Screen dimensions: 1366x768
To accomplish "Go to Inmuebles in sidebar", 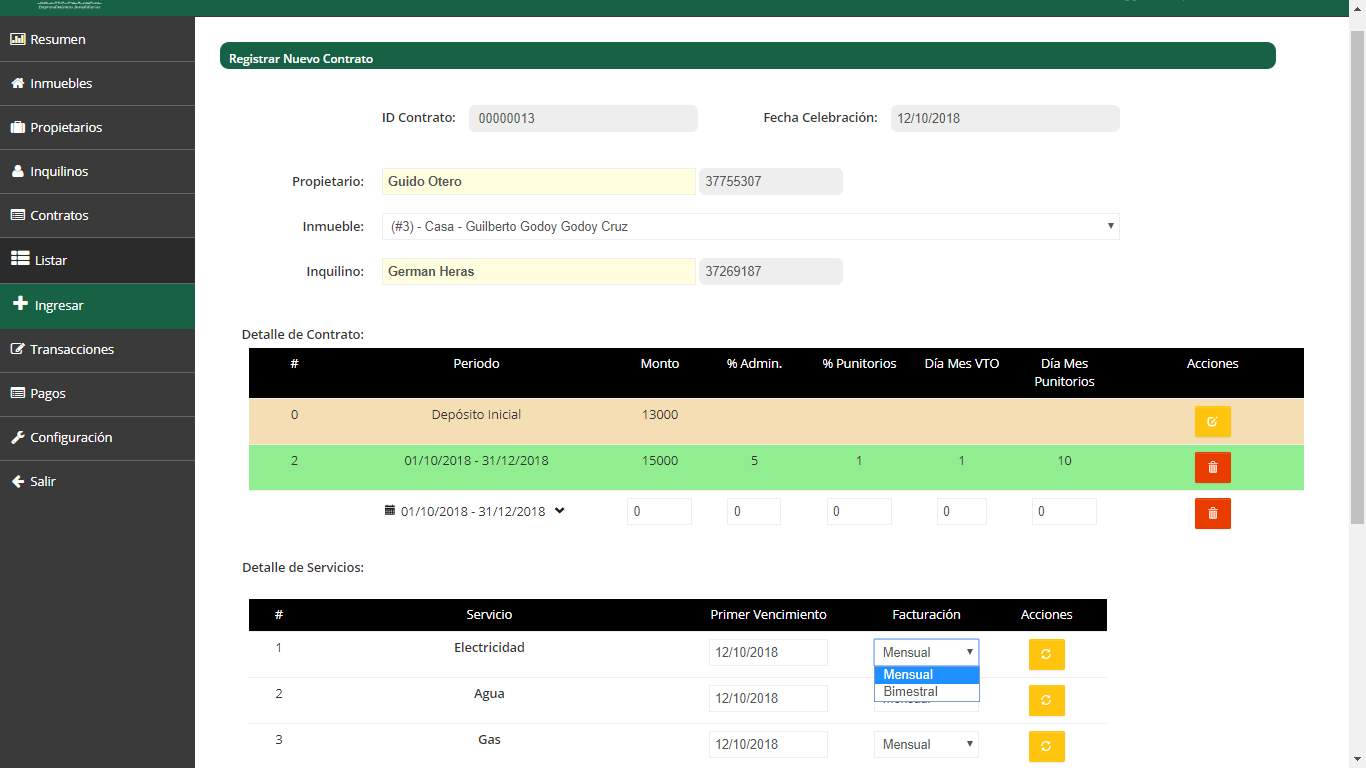I will pos(61,84).
